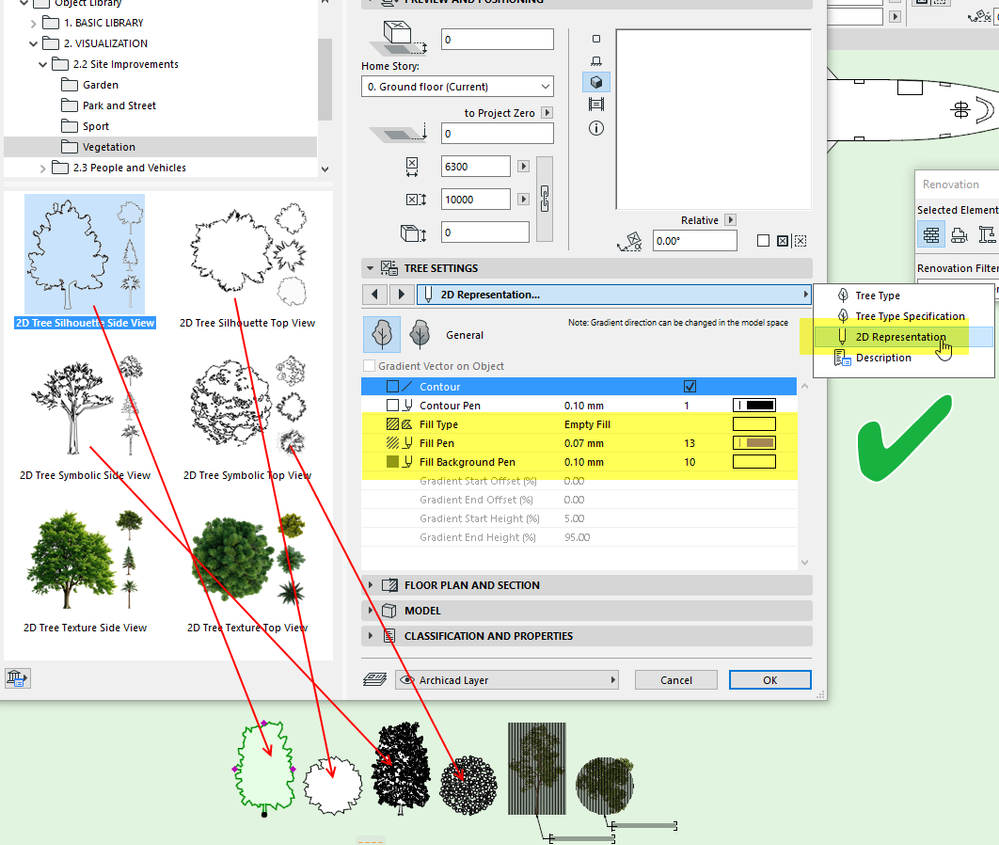999x845 pixels.
Task: Click the library manager icon
Action: click(x=17, y=678)
